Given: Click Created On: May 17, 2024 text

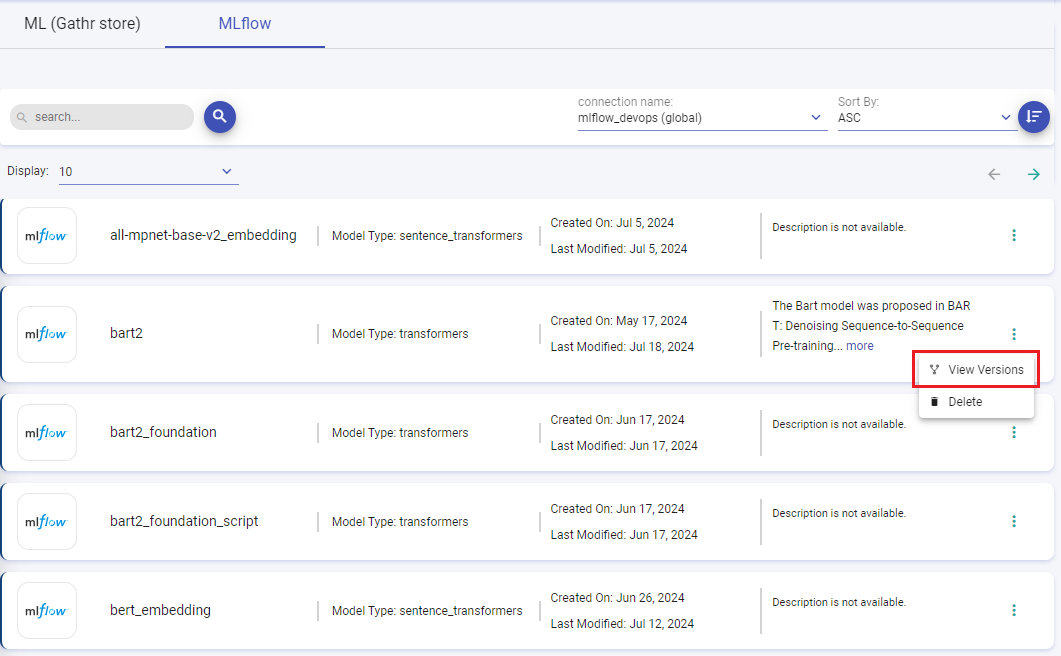Looking at the screenshot, I should coord(619,321).
